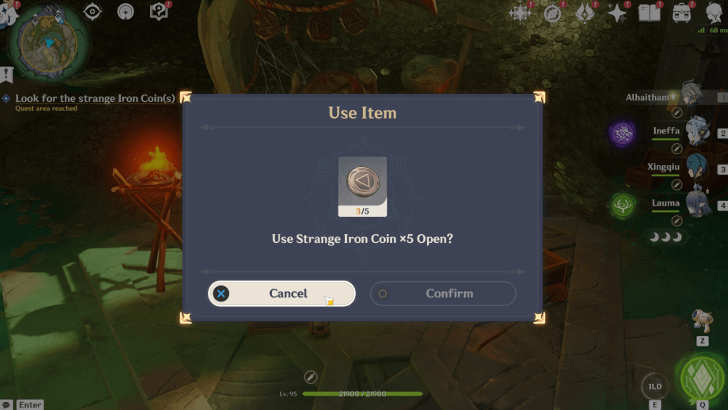Open the backpack Inventory icon
Screen dimensions: 728x410
tap(682, 13)
